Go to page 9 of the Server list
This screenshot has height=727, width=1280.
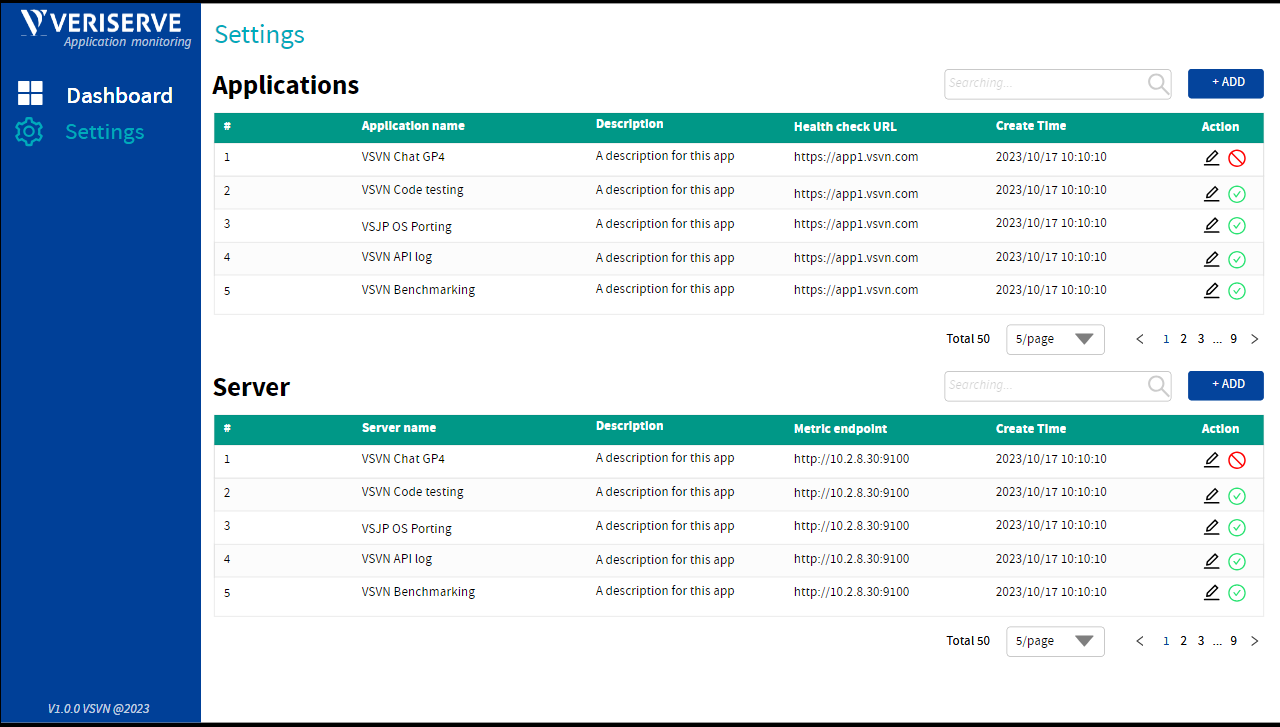pyautogui.click(x=1233, y=641)
